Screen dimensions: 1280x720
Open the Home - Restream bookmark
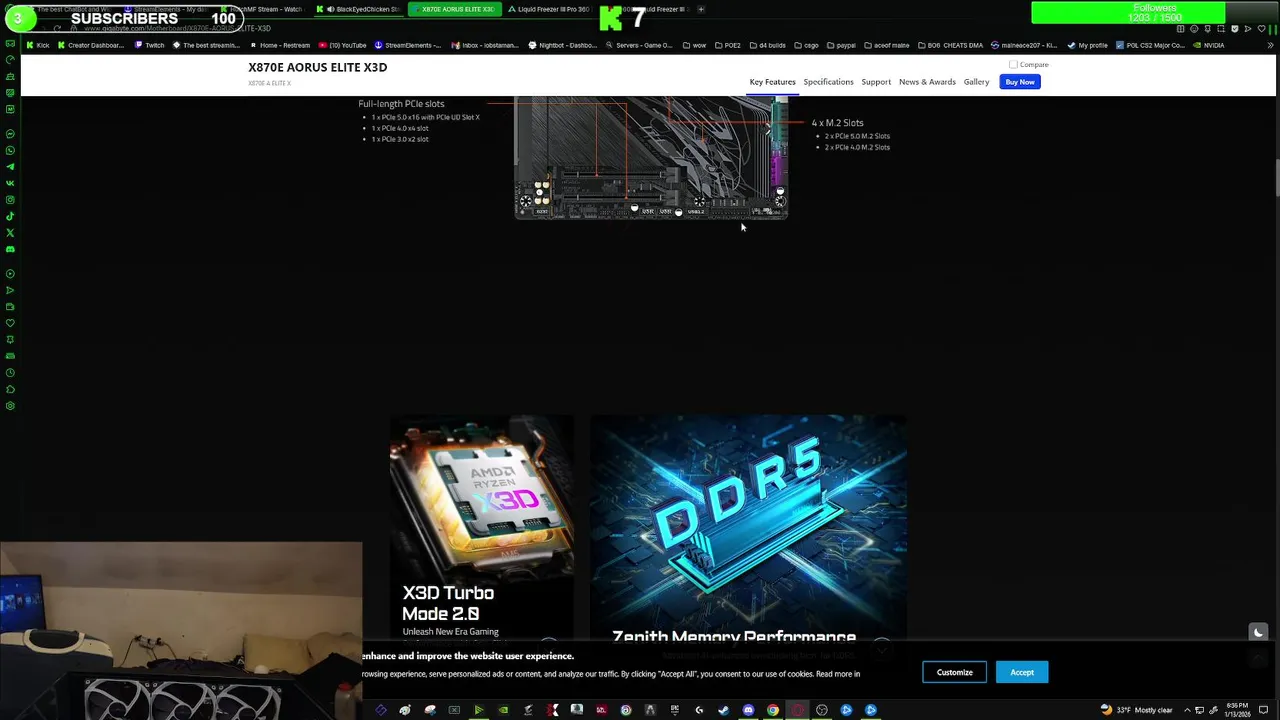pyautogui.click(x=281, y=45)
